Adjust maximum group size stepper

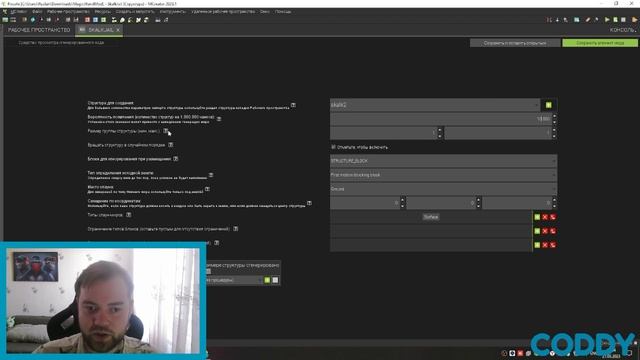pyautogui.click(x=554, y=133)
